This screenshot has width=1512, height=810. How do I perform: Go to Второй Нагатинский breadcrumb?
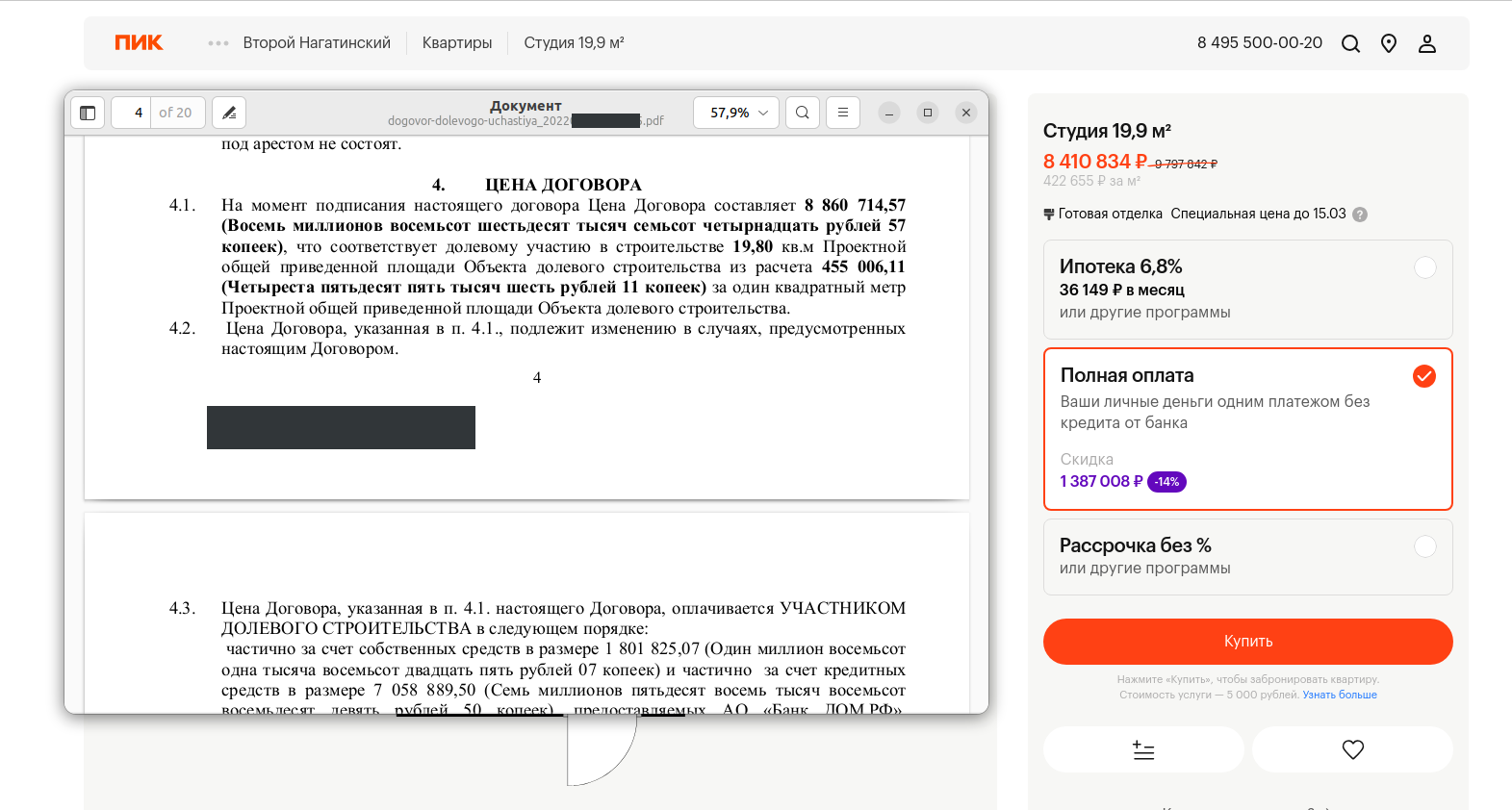317,43
